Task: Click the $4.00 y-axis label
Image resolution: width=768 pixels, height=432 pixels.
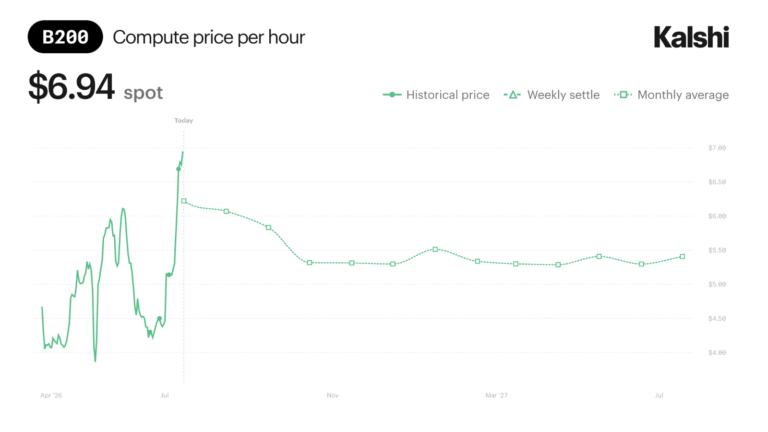Action: point(717,352)
